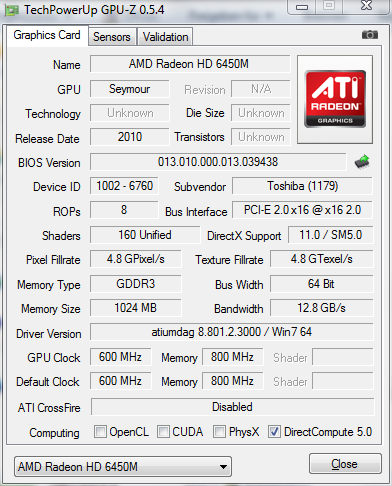
Task: Click the Name field showing Radeon HD 6450M
Action: coord(190,64)
